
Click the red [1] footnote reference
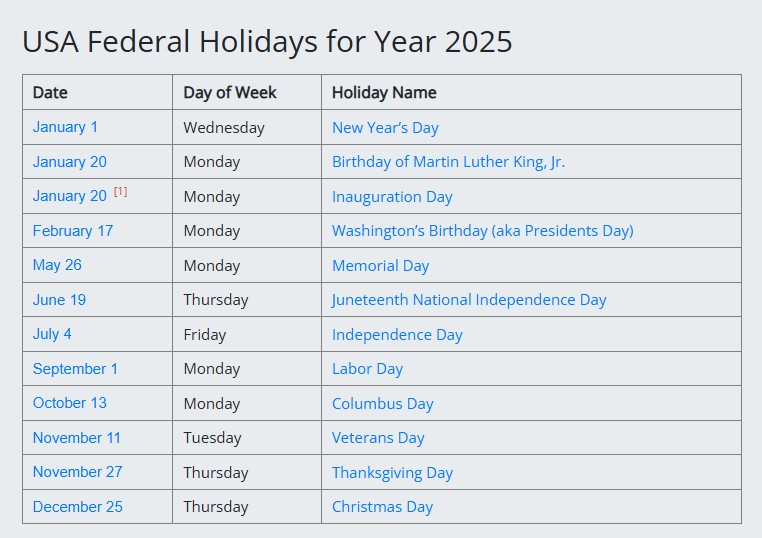(121, 191)
